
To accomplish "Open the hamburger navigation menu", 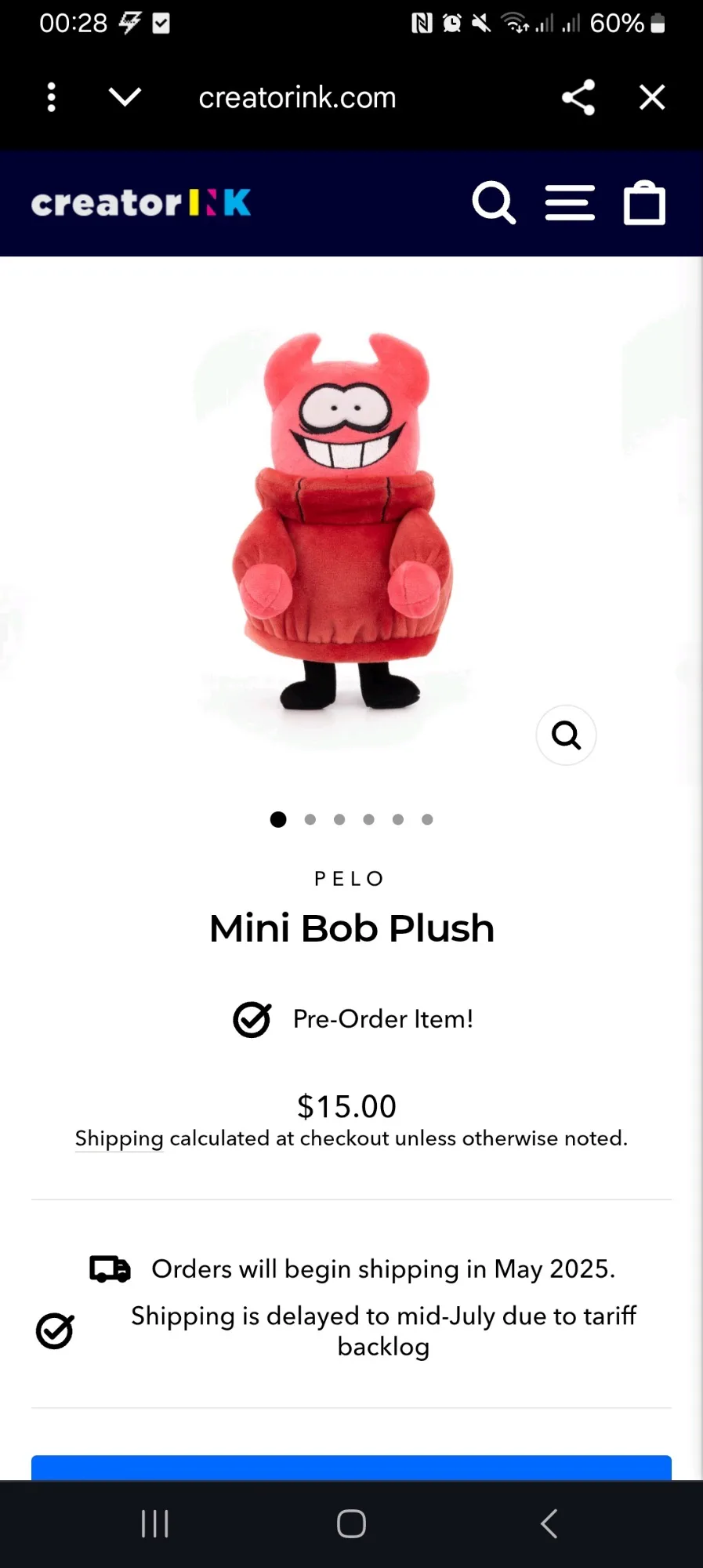I will click(570, 203).
